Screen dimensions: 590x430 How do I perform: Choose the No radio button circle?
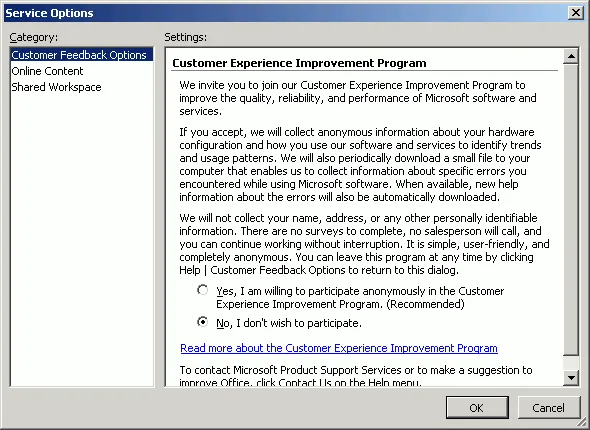click(202, 322)
